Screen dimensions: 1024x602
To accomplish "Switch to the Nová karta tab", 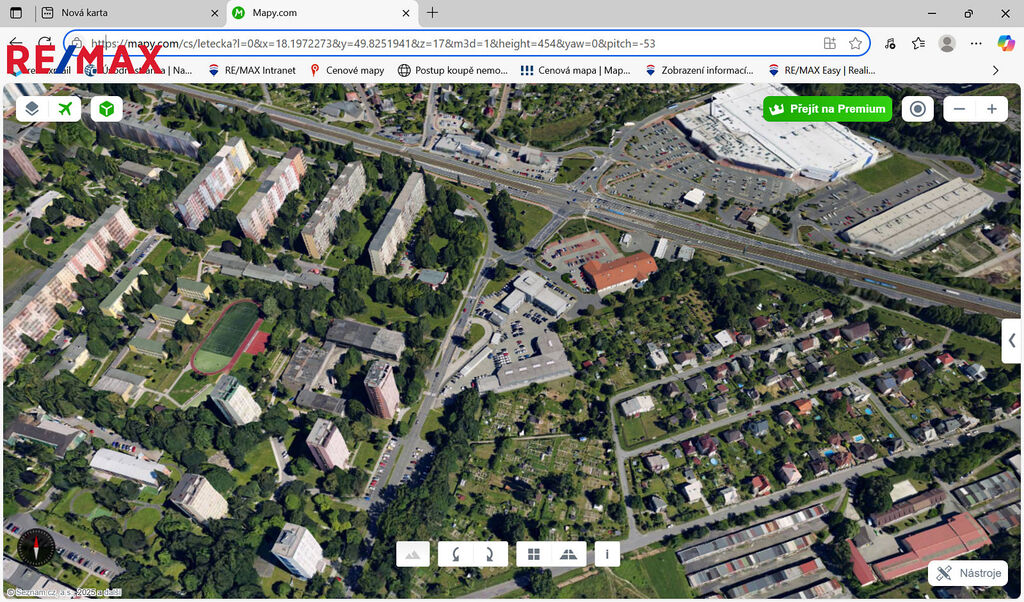I will coord(129,12).
